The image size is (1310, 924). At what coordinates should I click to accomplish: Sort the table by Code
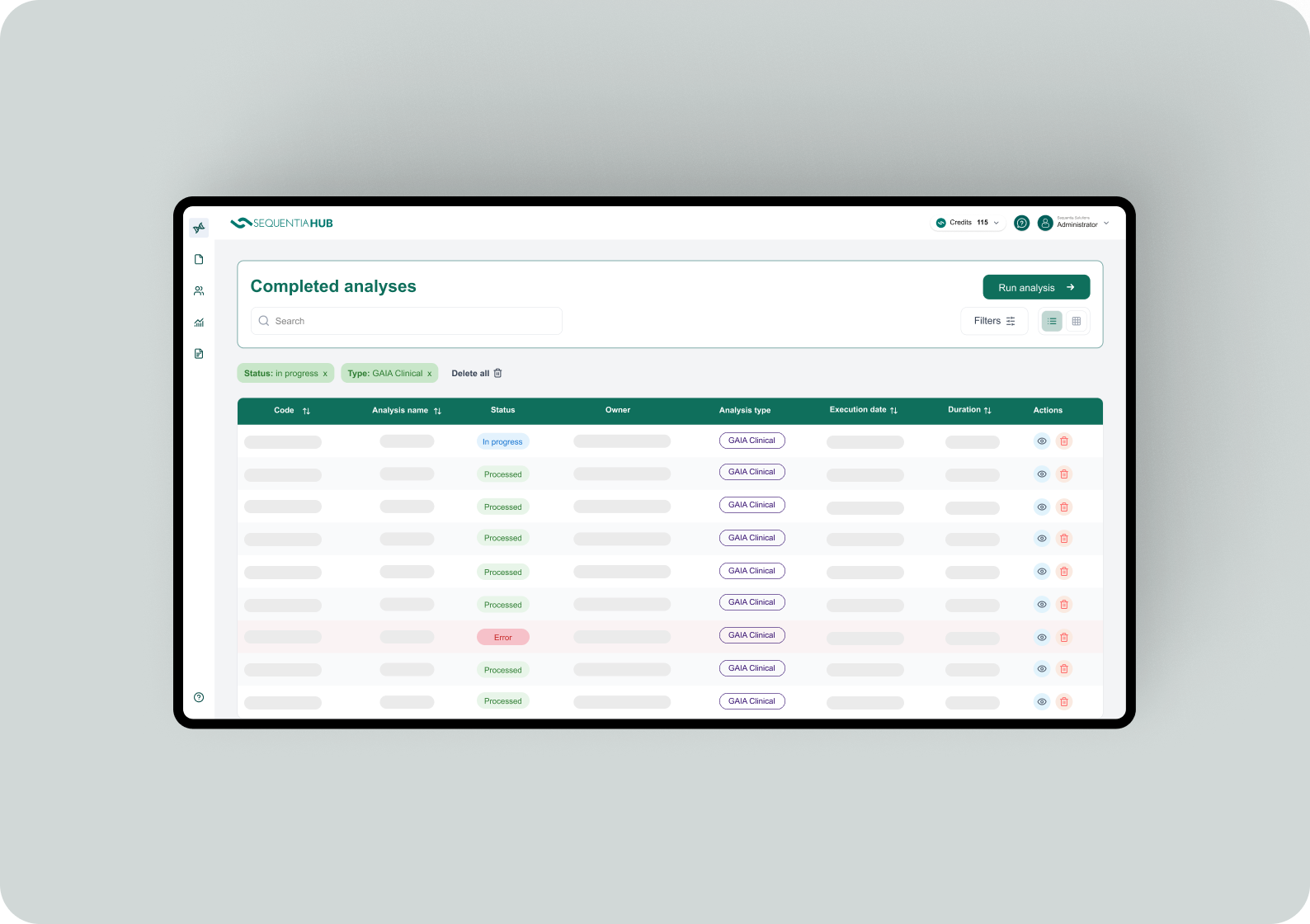(306, 411)
